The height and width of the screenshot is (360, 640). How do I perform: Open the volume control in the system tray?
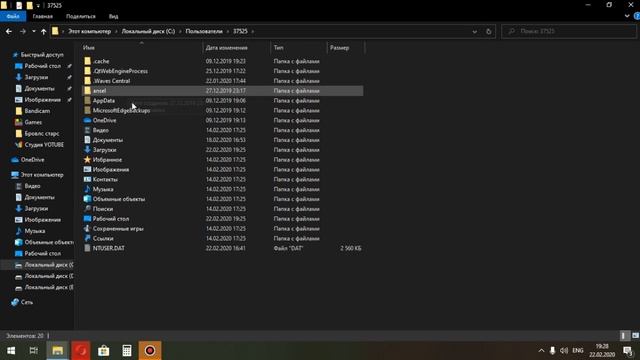pos(564,351)
